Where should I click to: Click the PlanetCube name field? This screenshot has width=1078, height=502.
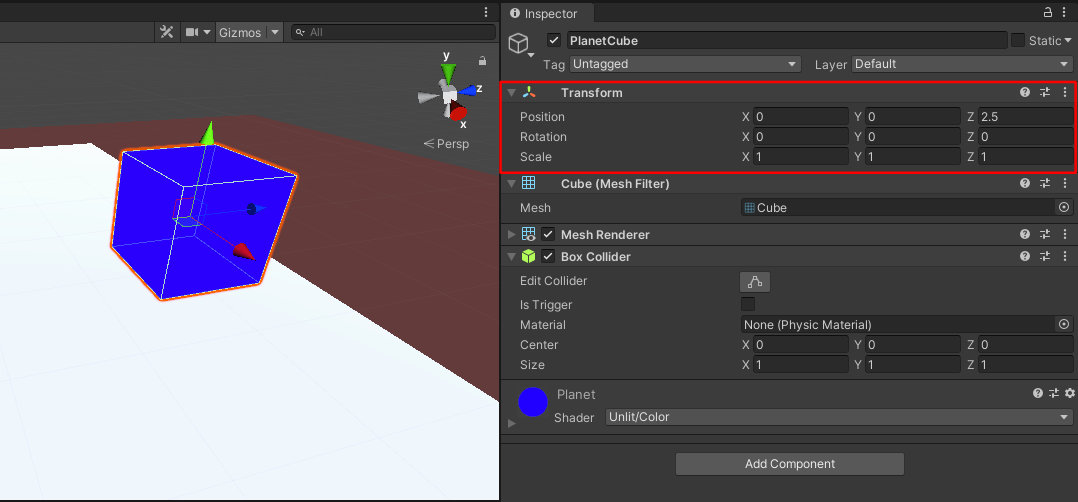click(x=786, y=41)
